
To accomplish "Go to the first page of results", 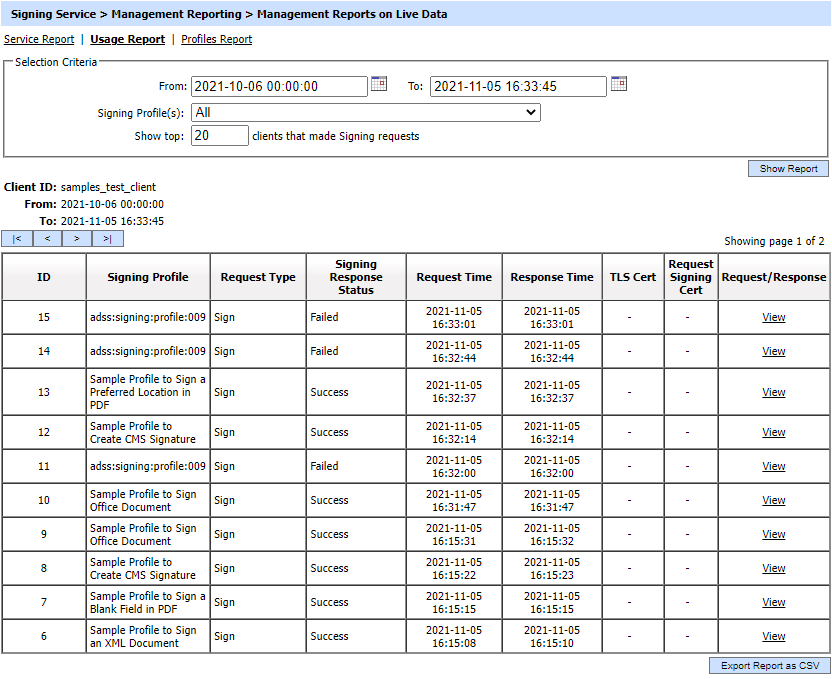I will point(17,239).
